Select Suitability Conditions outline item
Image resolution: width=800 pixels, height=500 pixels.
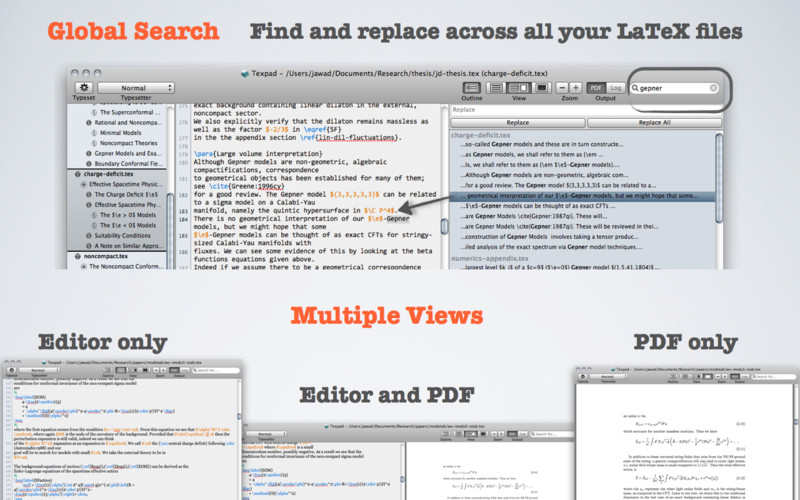coord(122,235)
